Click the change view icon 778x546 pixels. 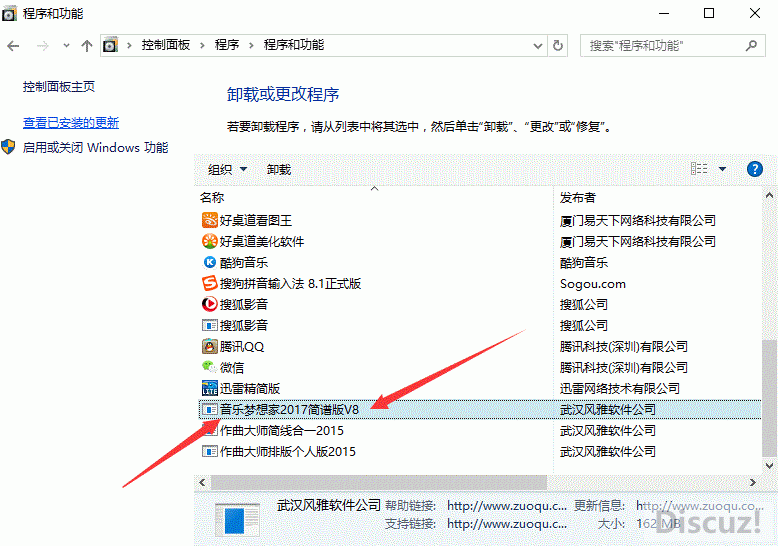point(699,169)
